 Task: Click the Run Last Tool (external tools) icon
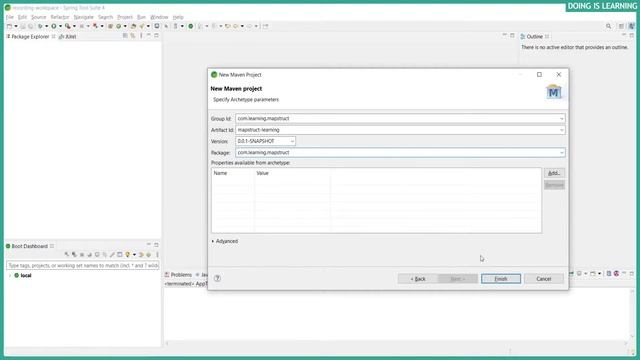coord(68,26)
